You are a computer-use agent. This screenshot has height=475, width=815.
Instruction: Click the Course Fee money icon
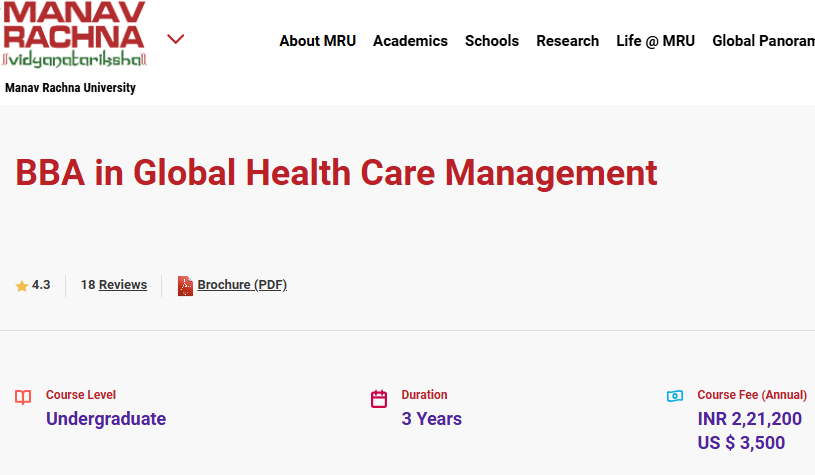[x=675, y=396]
